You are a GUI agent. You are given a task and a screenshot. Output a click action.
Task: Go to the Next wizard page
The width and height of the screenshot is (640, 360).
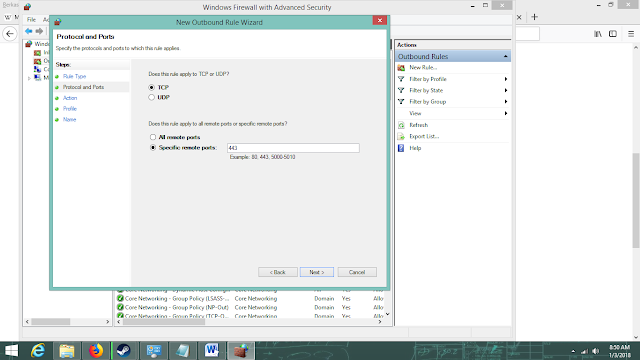317,272
